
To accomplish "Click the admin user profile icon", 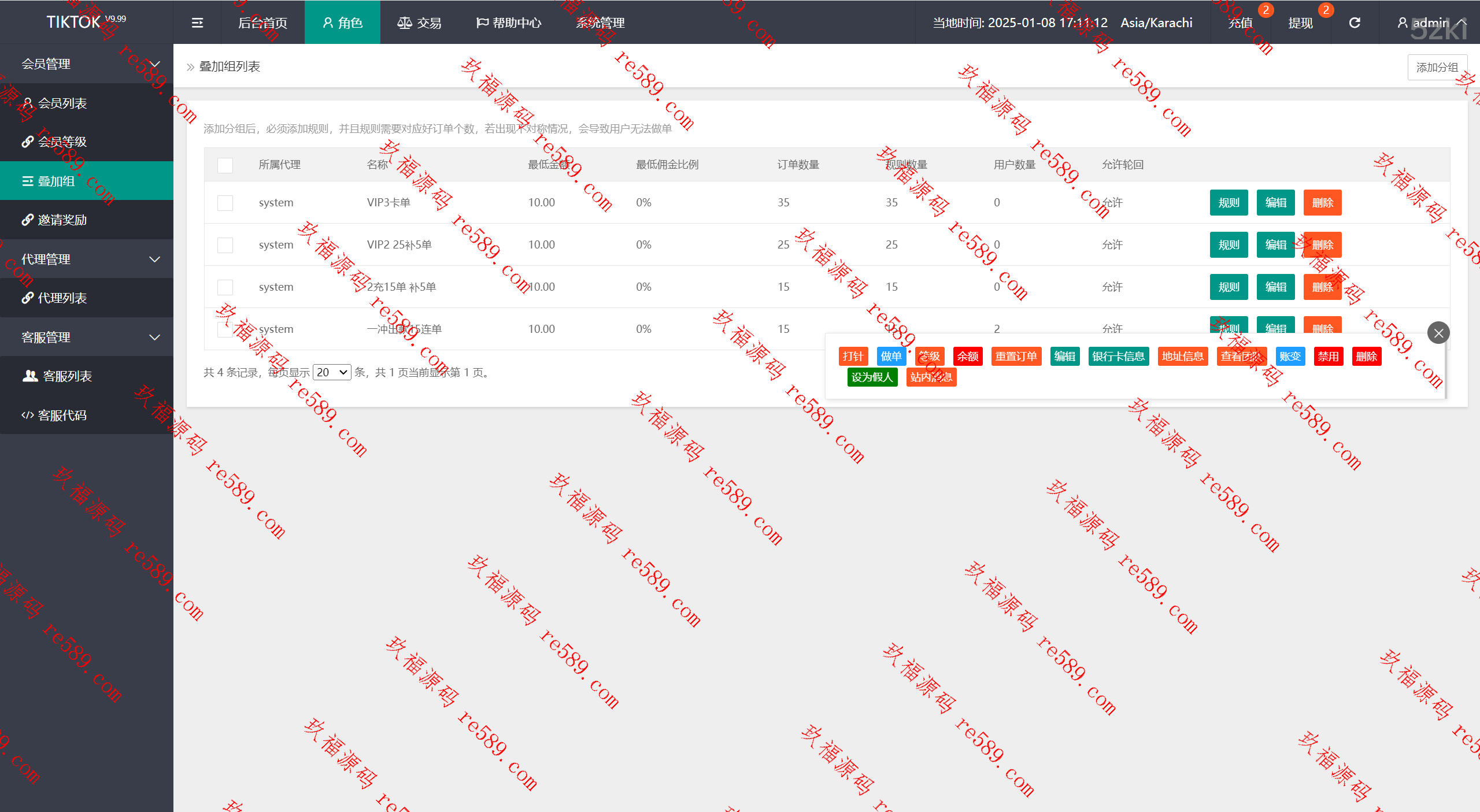I will pos(1403,23).
